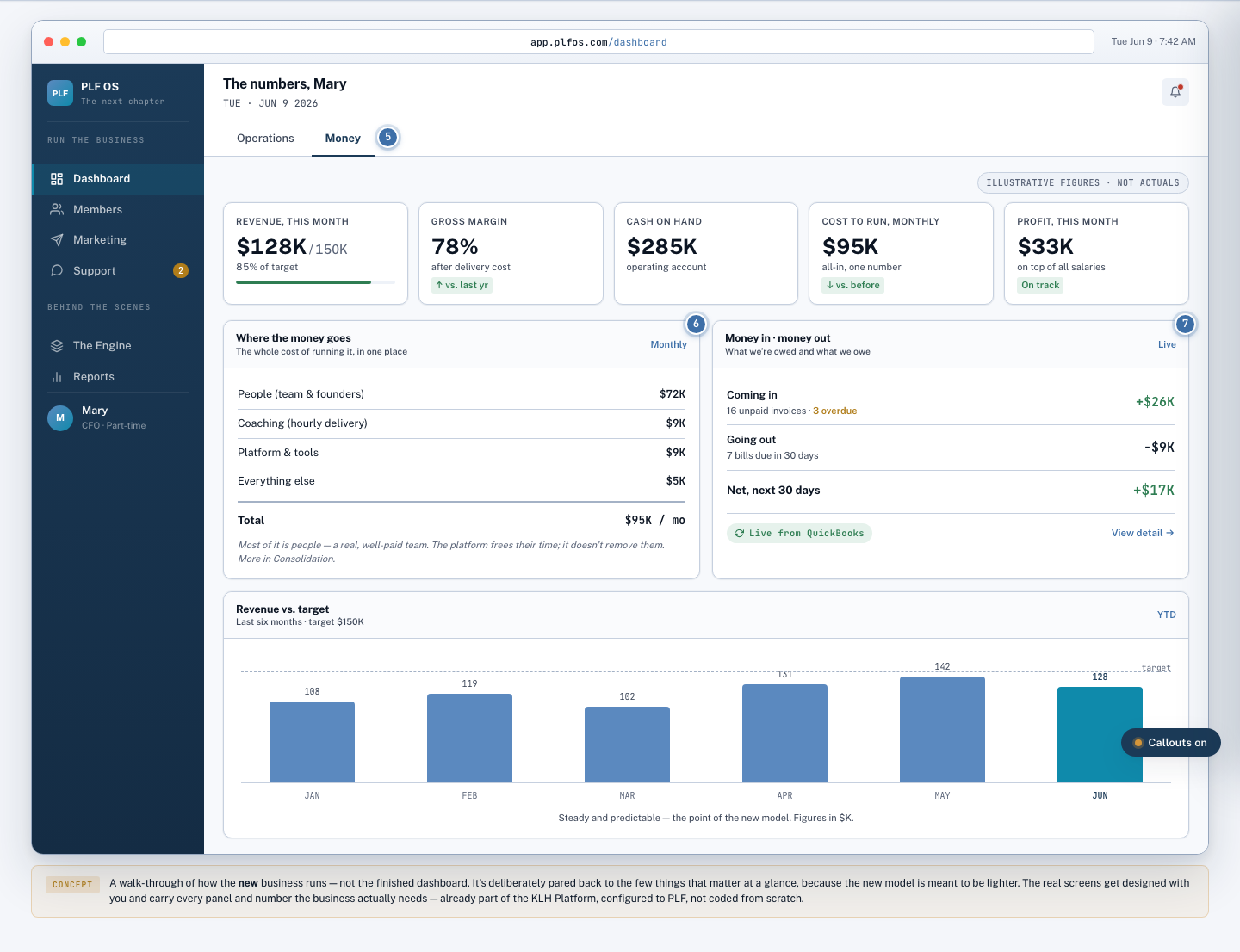
Task: Click the Profit, this month card
Action: (x=1096, y=253)
